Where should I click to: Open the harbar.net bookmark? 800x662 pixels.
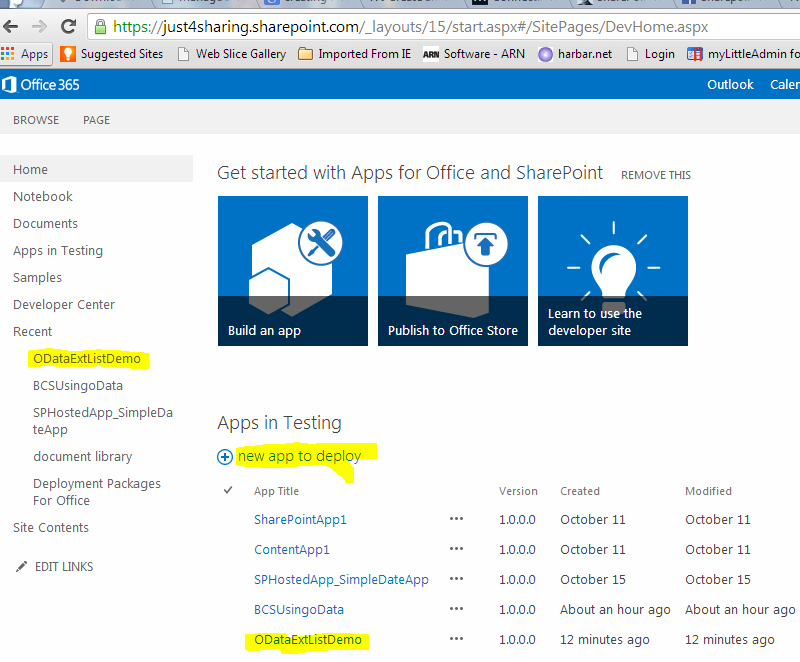click(x=575, y=54)
